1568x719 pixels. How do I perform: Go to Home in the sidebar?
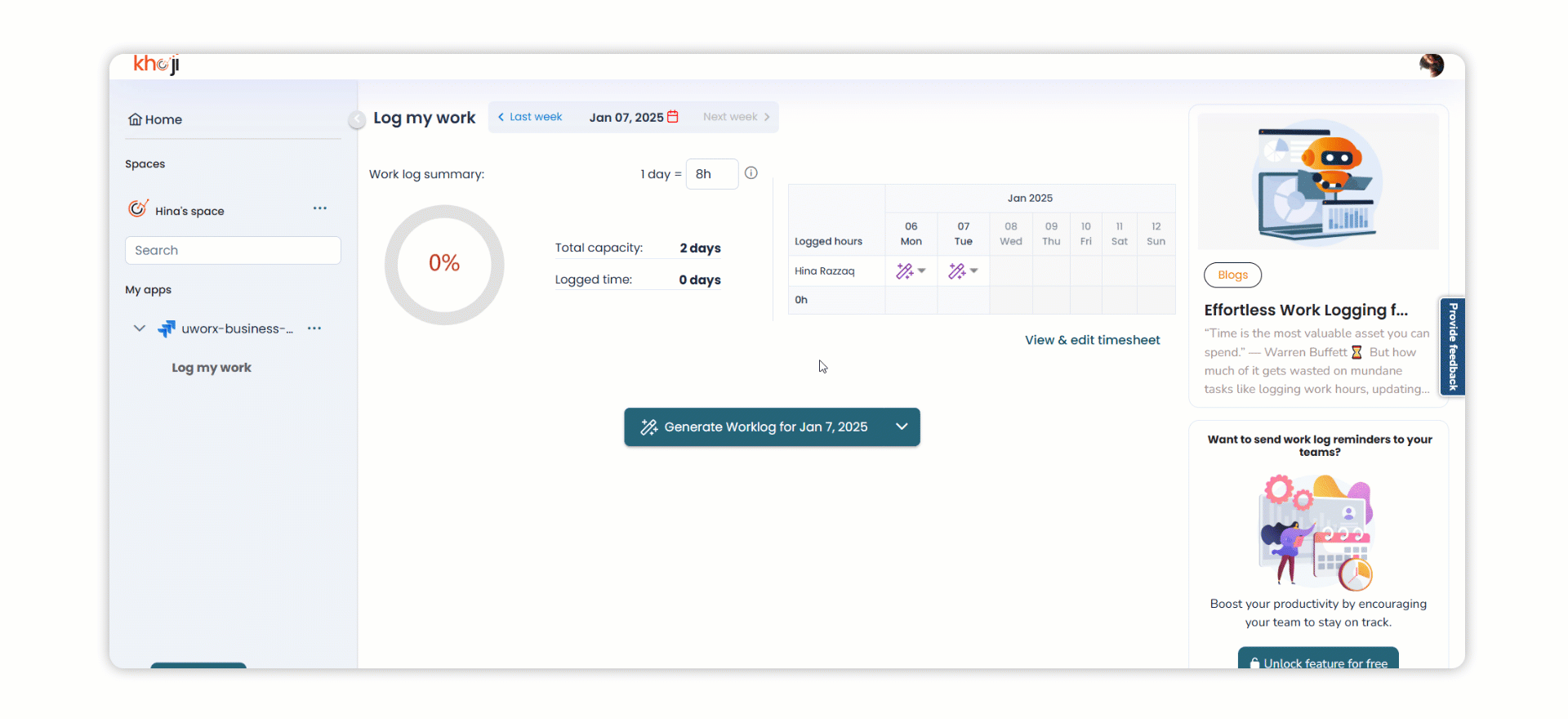tap(155, 119)
